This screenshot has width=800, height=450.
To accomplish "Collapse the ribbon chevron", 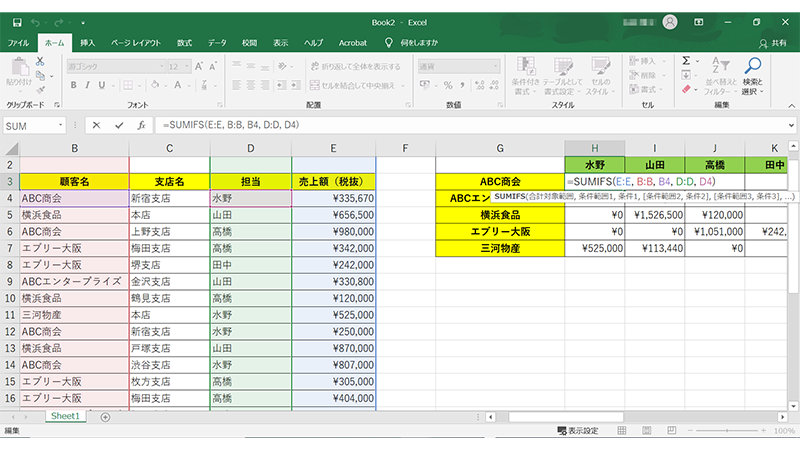I will 791,106.
